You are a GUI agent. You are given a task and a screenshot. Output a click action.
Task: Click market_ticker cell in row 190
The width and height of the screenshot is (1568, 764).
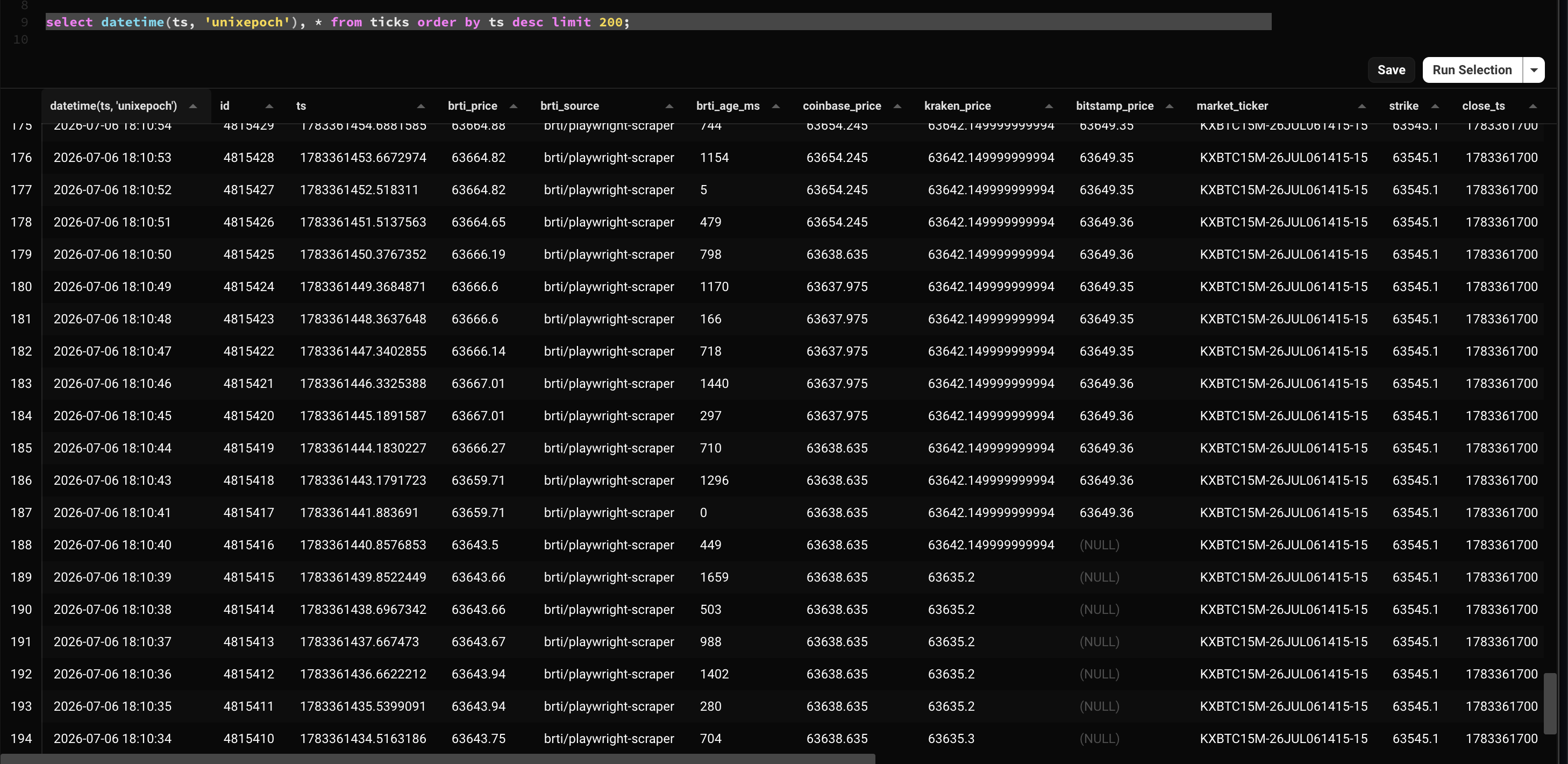[1284, 610]
